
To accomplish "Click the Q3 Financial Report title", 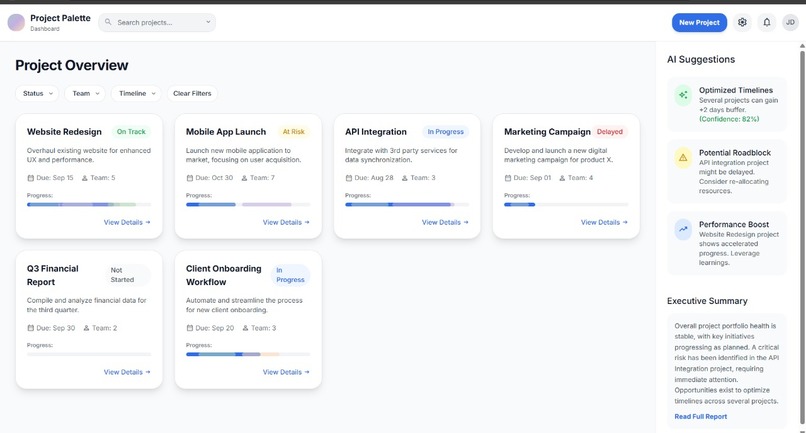I will point(52,275).
